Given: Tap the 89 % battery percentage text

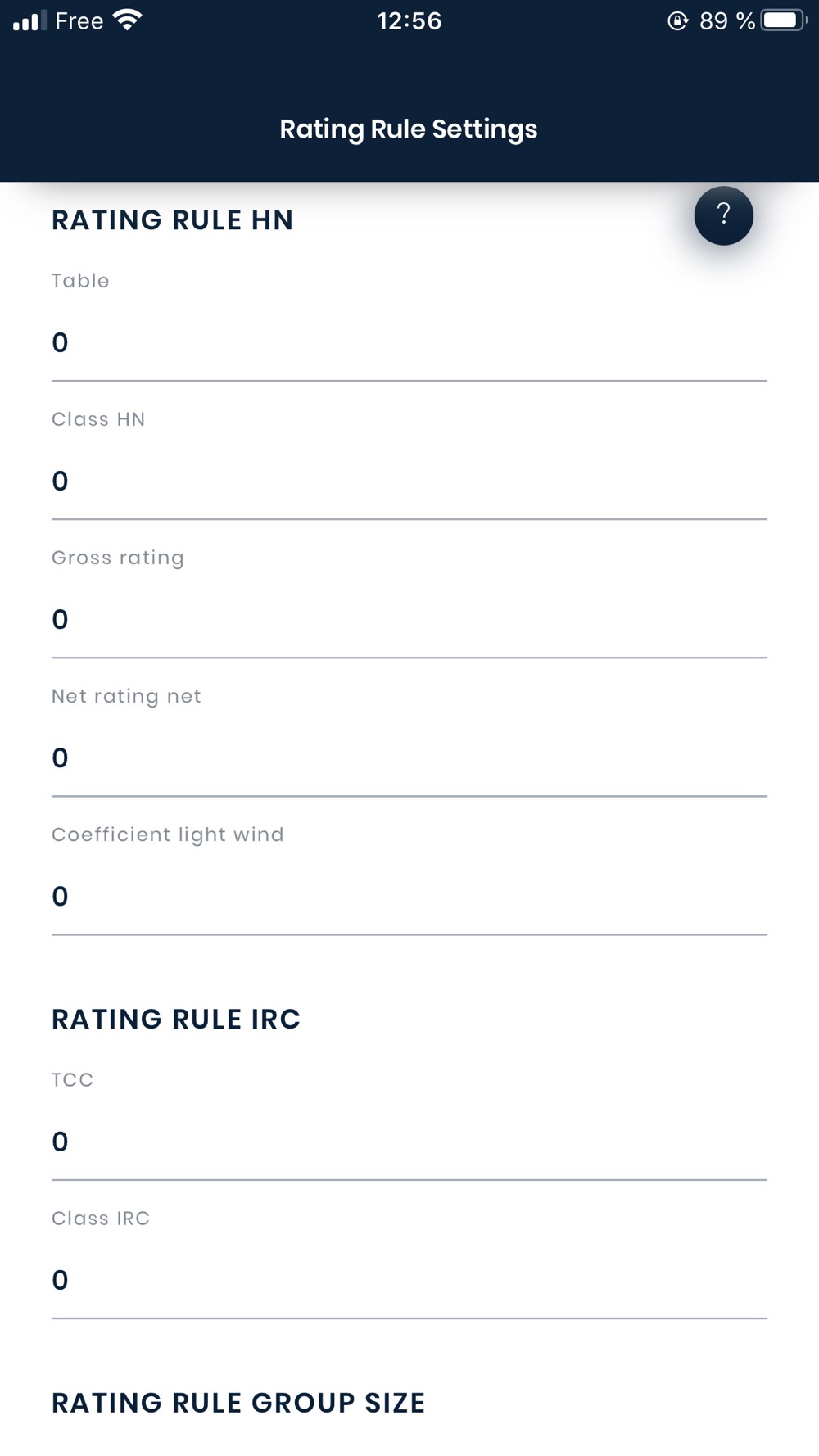Looking at the screenshot, I should click(x=727, y=21).
